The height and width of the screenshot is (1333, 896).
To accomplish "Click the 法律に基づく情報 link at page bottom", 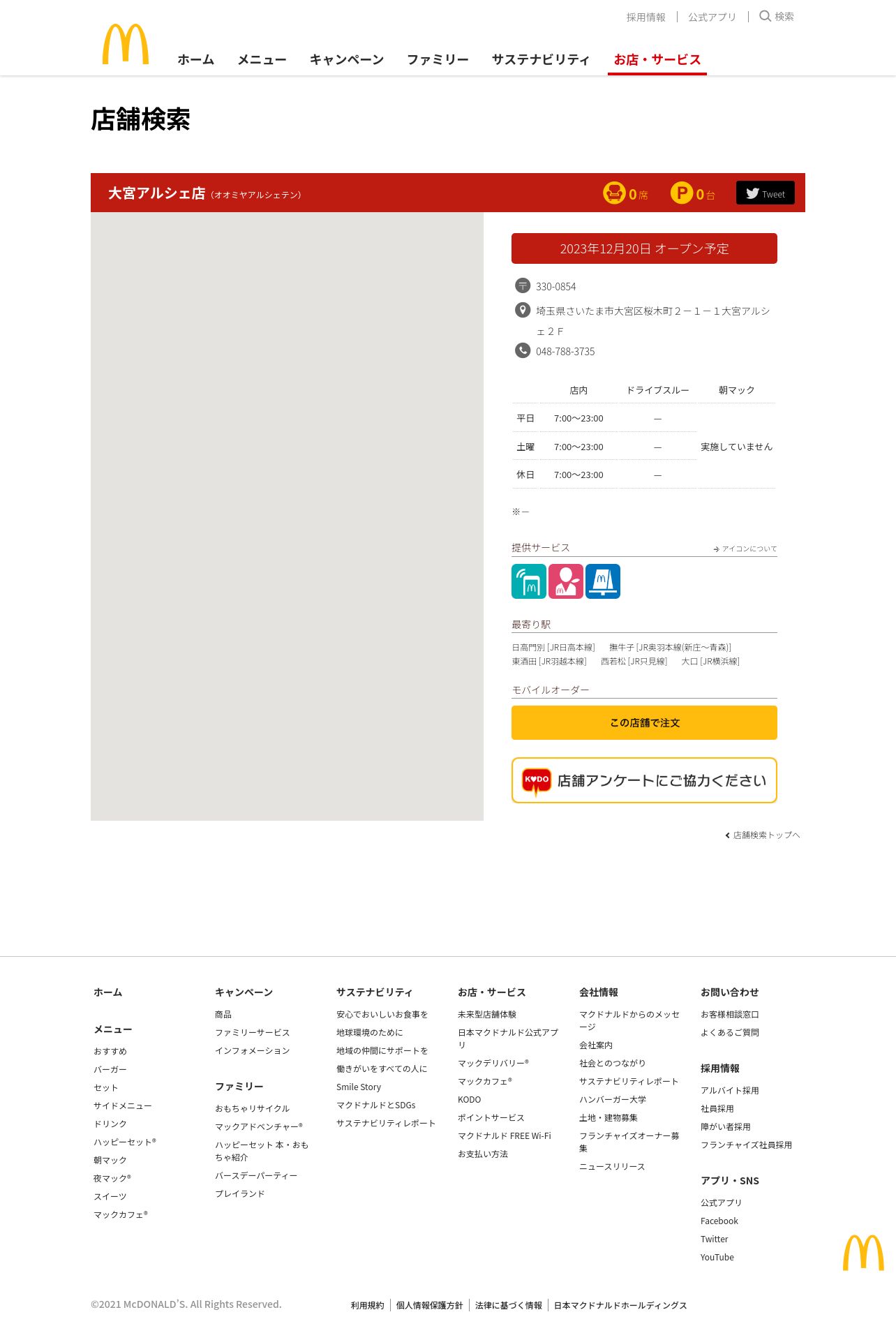I will click(509, 1305).
